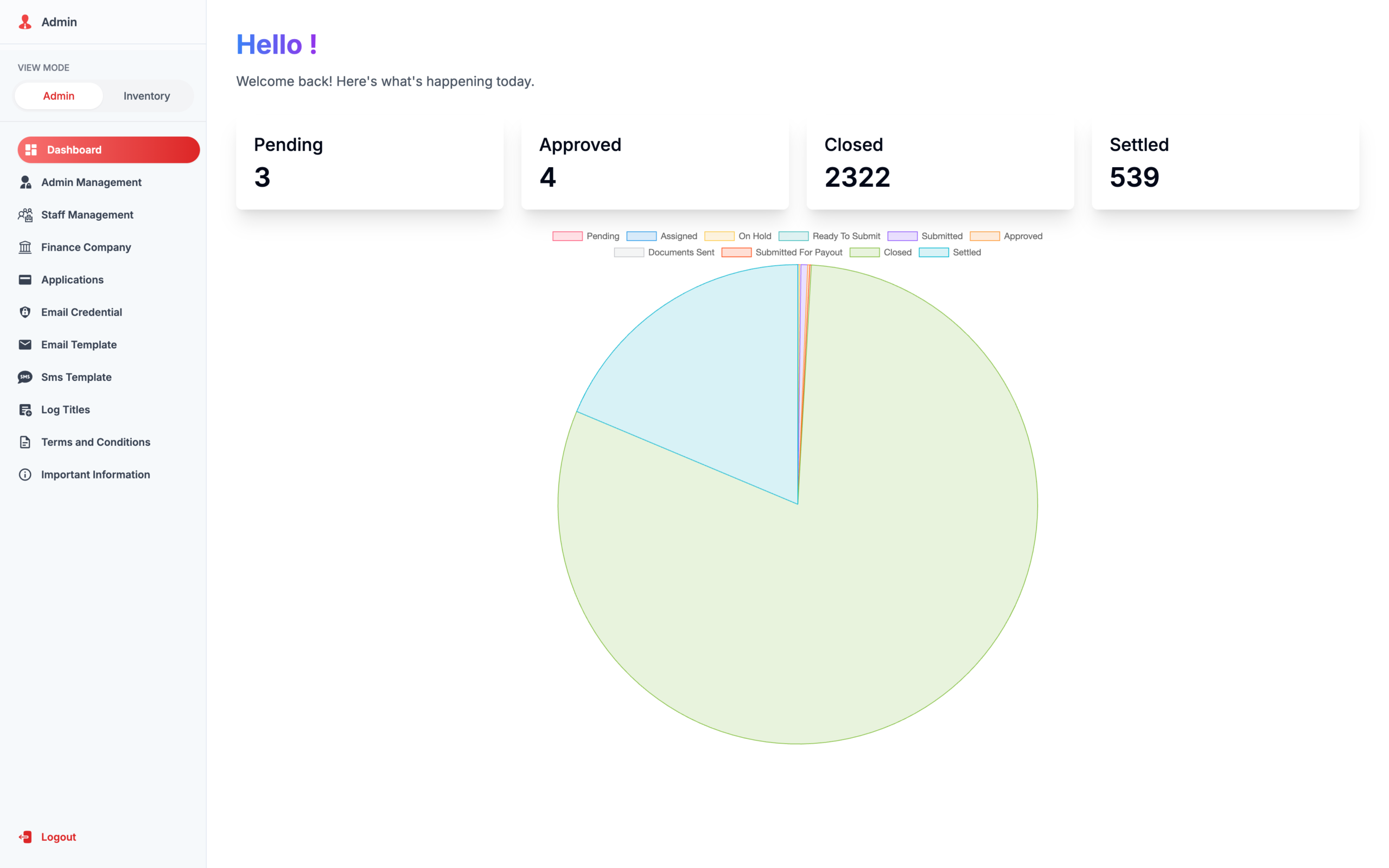Toggle the Settled legend swatch
This screenshot has width=1389, height=868.
pyautogui.click(x=934, y=253)
